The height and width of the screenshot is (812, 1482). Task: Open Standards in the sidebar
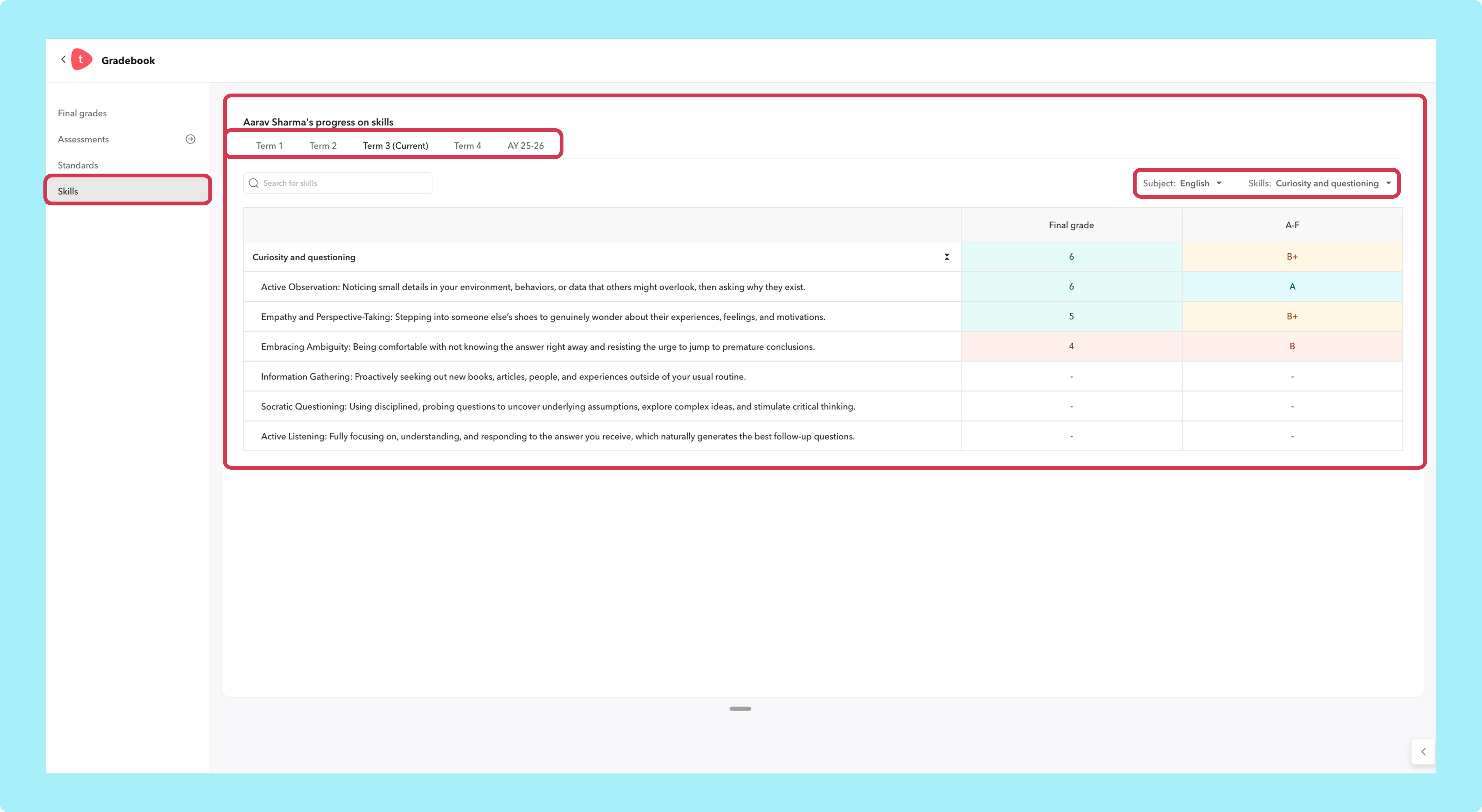coord(78,165)
